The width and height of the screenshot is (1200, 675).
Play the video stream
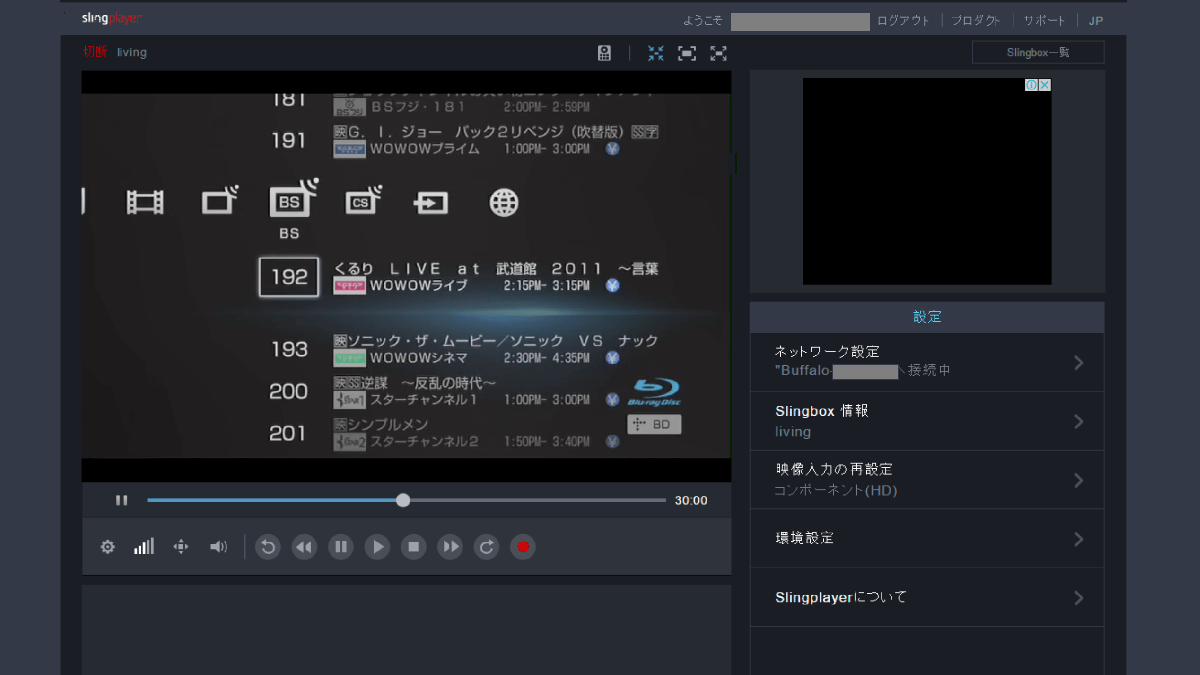377,547
